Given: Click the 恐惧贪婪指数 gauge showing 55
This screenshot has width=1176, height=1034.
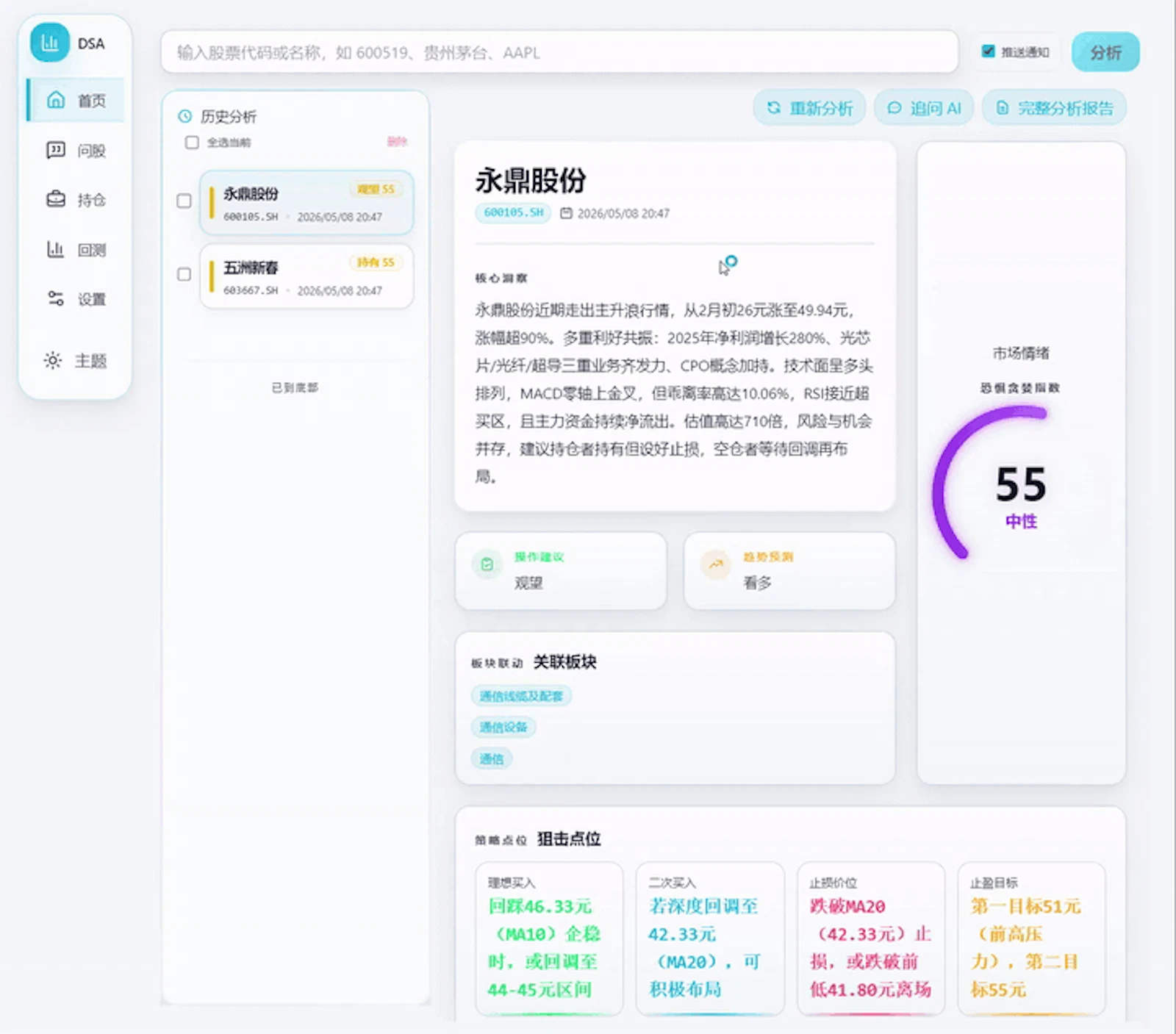Looking at the screenshot, I should click(x=1020, y=484).
